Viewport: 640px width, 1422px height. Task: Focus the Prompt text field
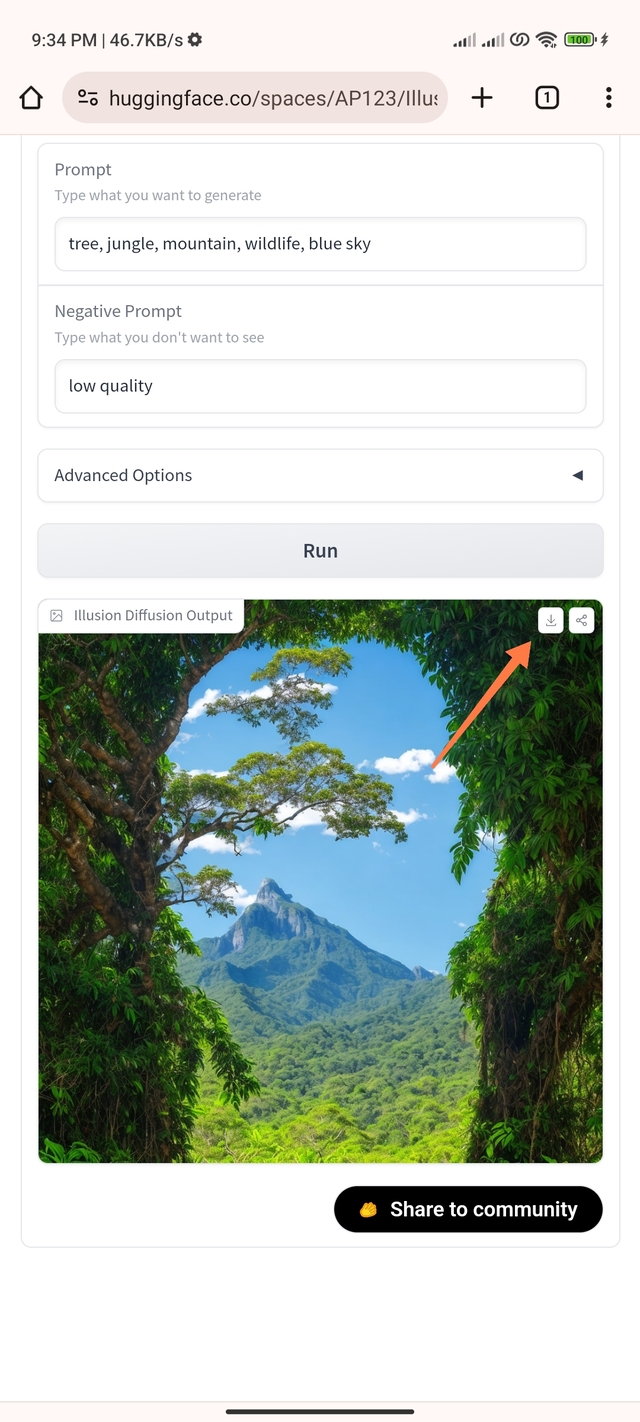pyautogui.click(x=320, y=244)
